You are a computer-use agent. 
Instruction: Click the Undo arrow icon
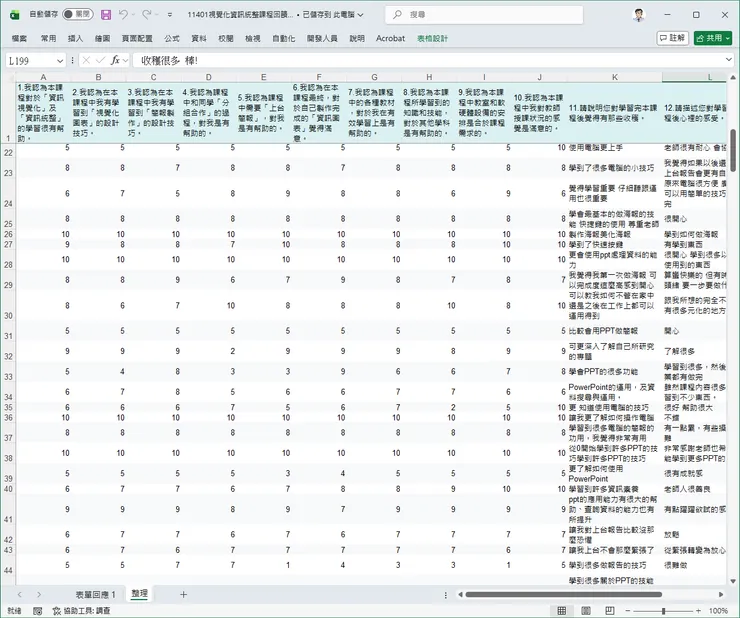click(125, 15)
